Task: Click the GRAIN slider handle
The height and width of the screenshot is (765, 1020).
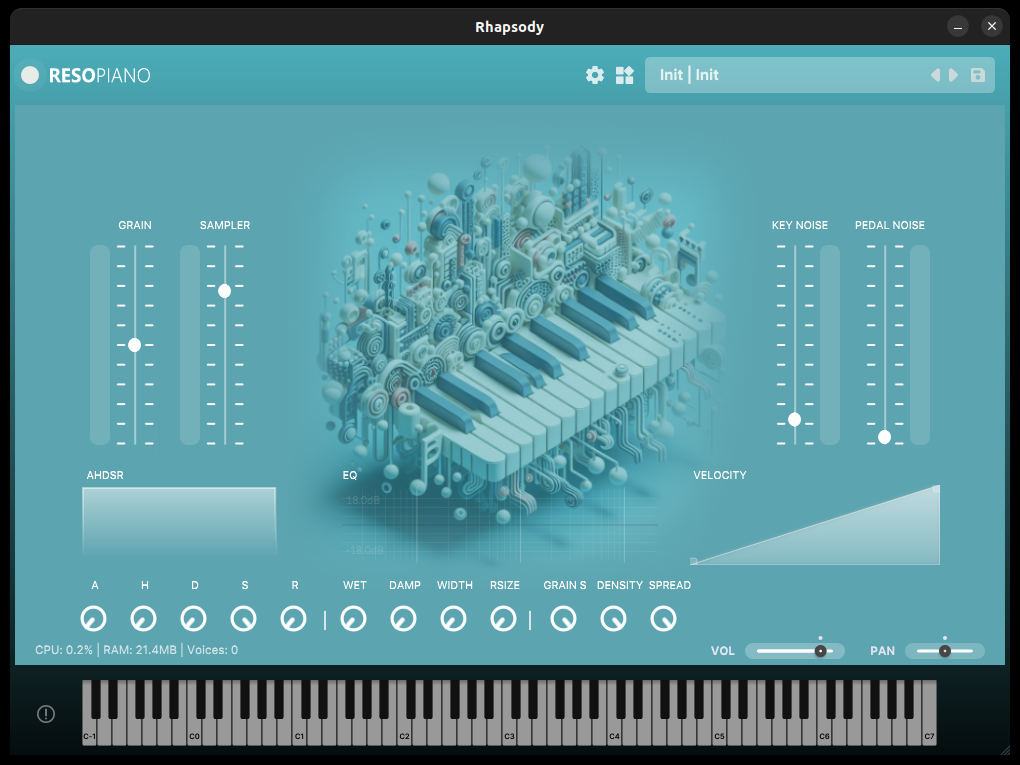Action: 135,345
